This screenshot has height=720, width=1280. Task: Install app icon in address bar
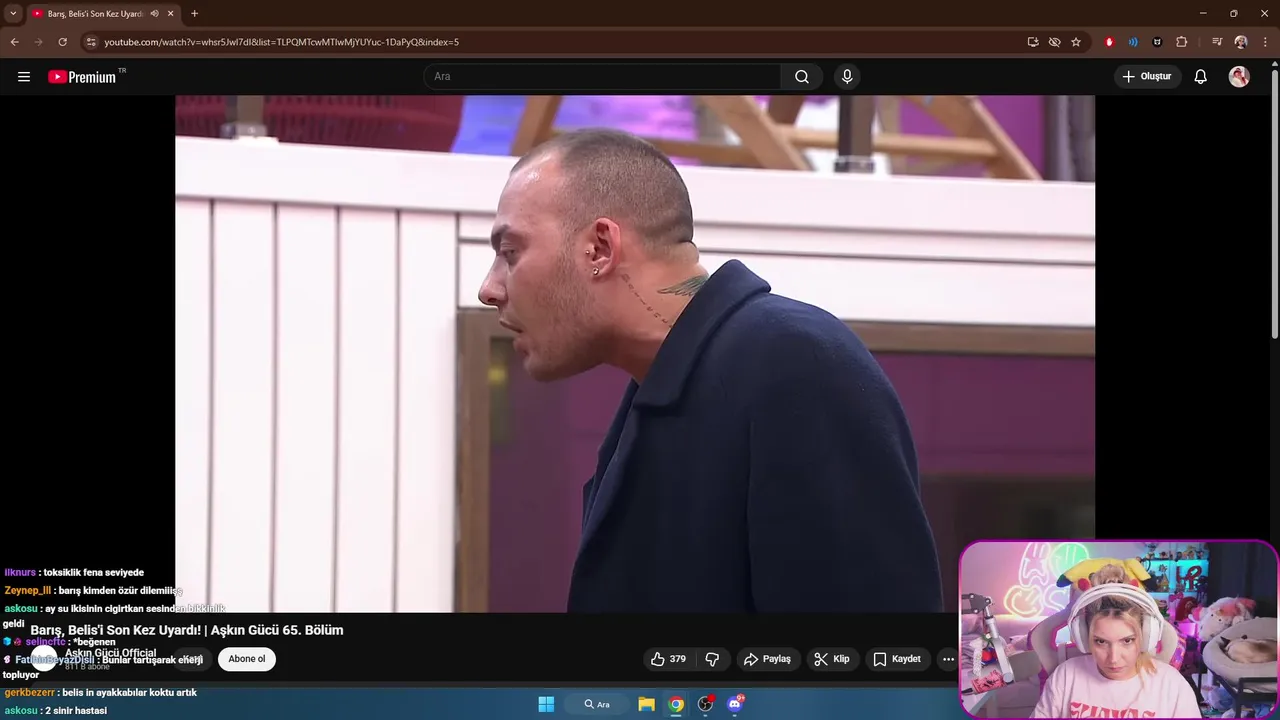point(1033,42)
